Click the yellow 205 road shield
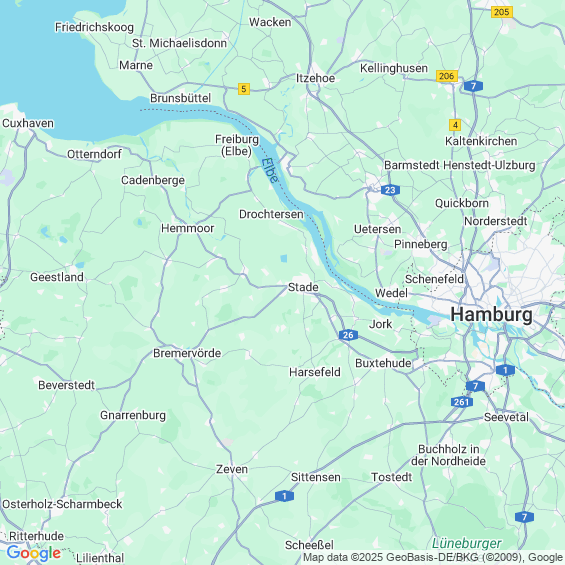This screenshot has width=565, height=565. pos(502,12)
